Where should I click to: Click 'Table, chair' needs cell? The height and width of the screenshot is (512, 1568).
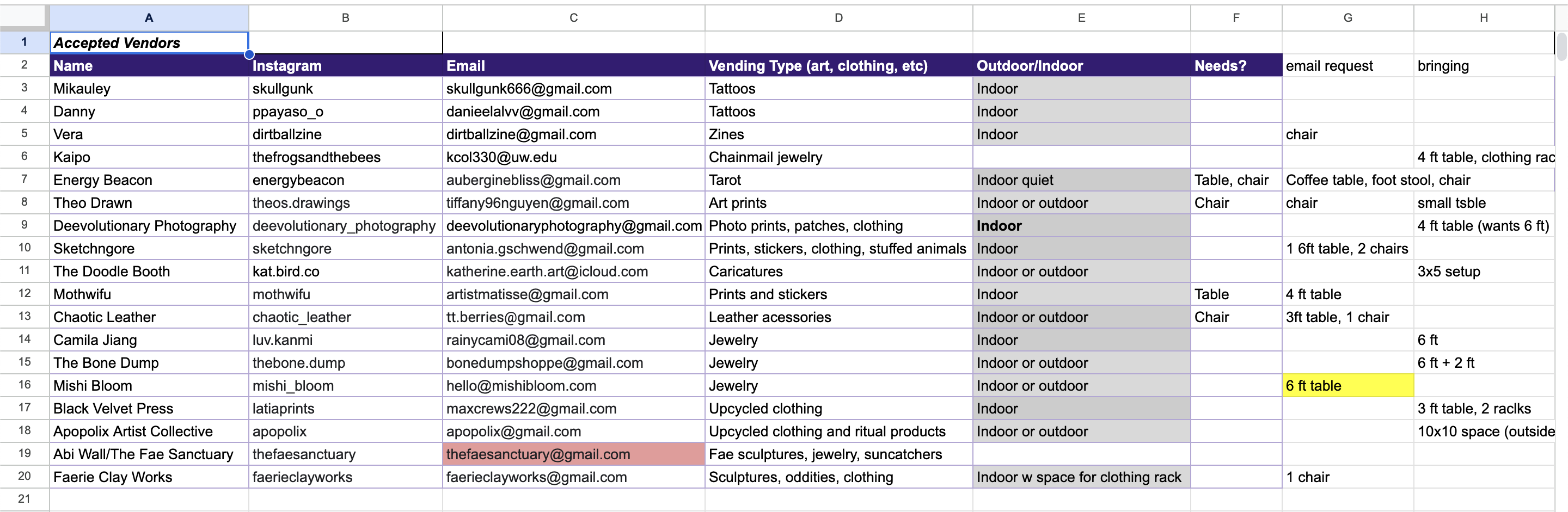pos(1236,180)
